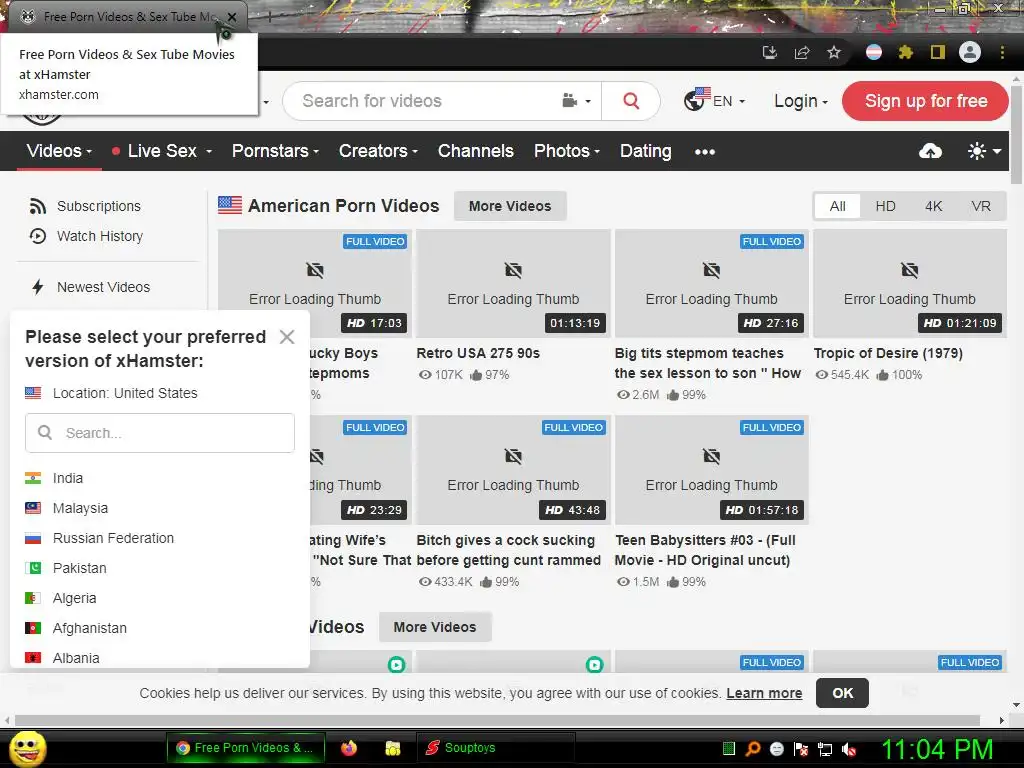Open the thumbnail with duration 01:13:19
This screenshot has height=768, width=1024.
coord(513,283)
